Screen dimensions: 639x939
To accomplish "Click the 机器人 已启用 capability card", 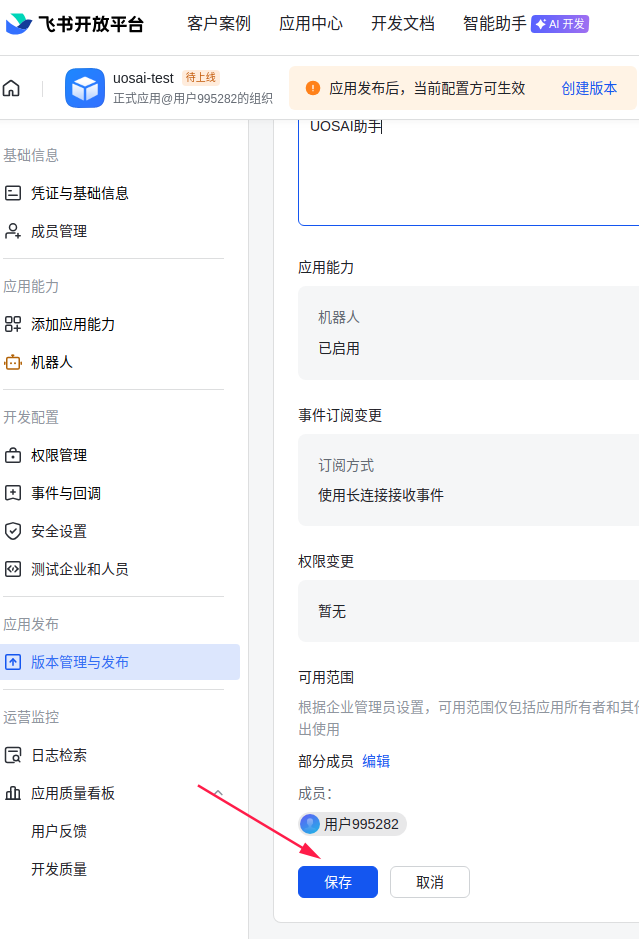I will tap(468, 333).
